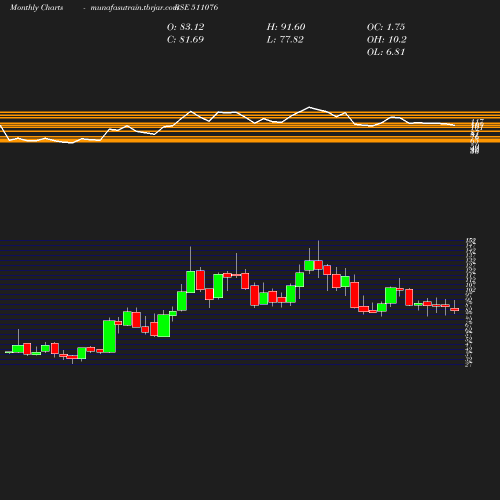Viewport: 500px width, 500px height.
Task: Select the high value "H: 91.60"
Action: tap(286, 27)
